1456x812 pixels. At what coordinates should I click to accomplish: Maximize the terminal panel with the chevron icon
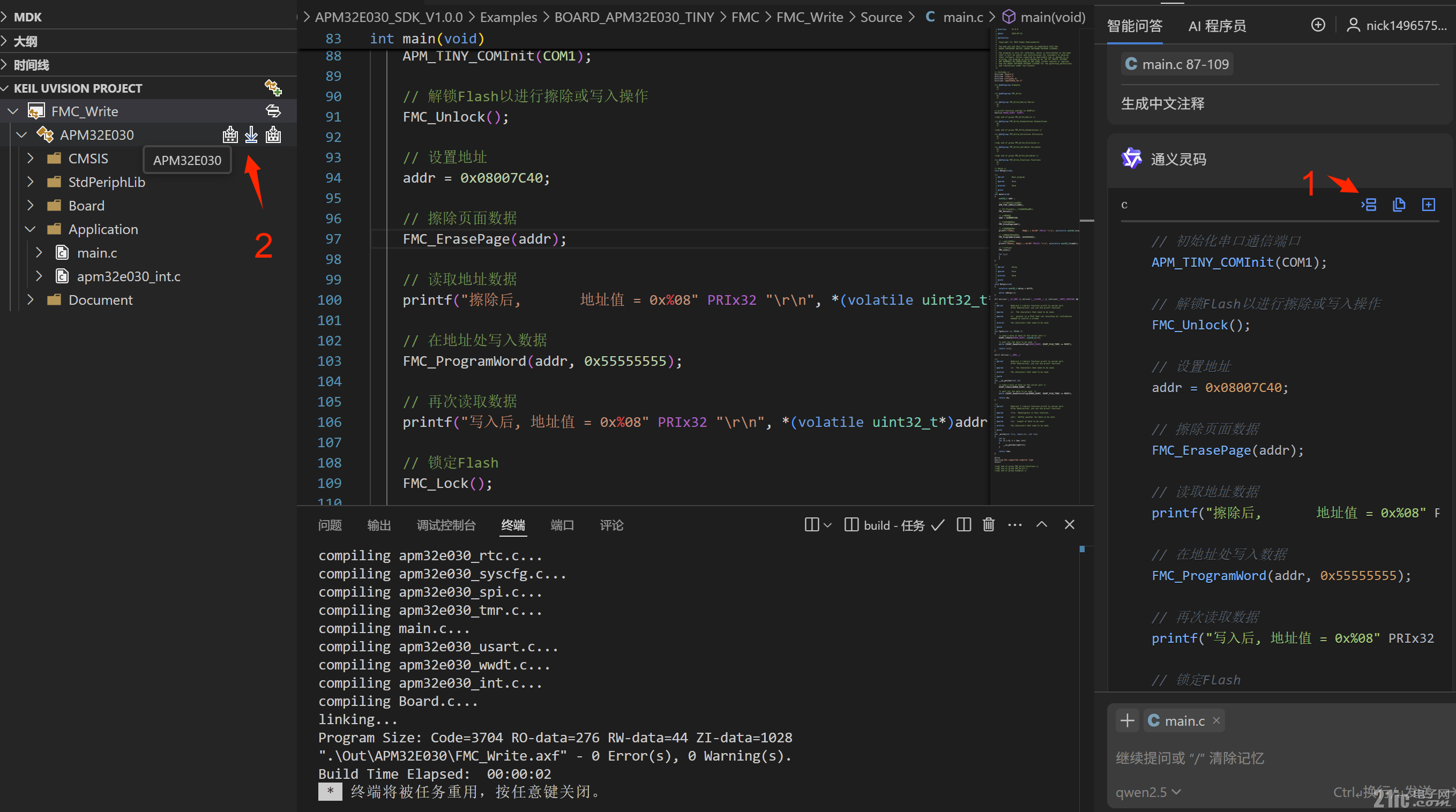point(1042,524)
